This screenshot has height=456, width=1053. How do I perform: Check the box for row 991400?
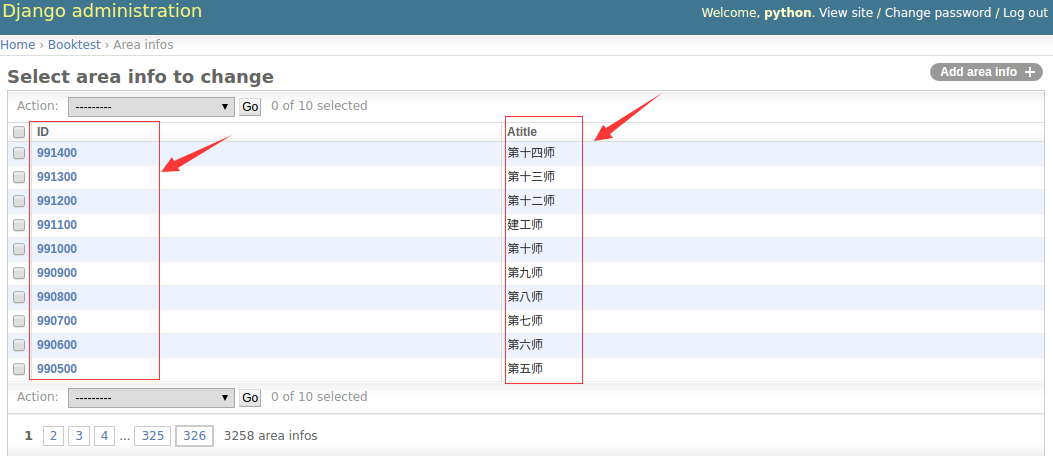coord(19,153)
